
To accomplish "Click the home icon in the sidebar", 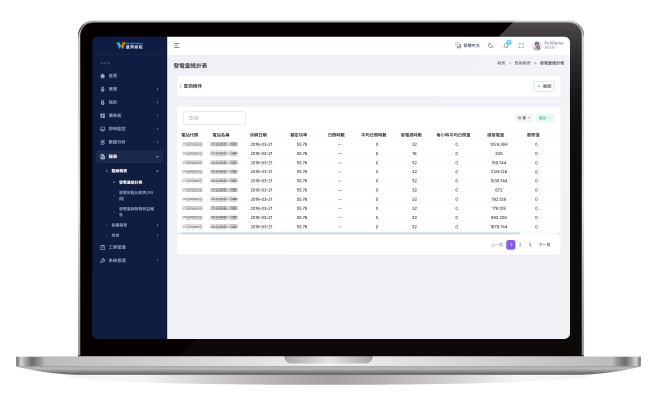I will (102, 76).
